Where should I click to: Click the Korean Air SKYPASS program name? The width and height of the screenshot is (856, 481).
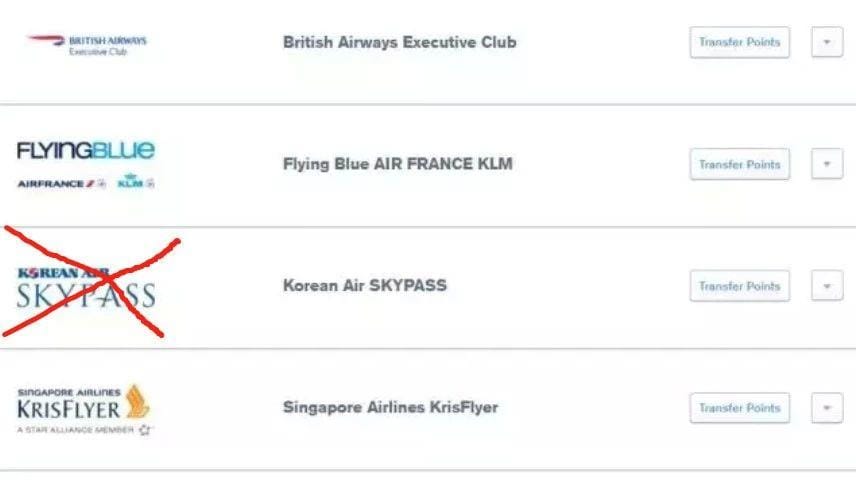pos(364,286)
